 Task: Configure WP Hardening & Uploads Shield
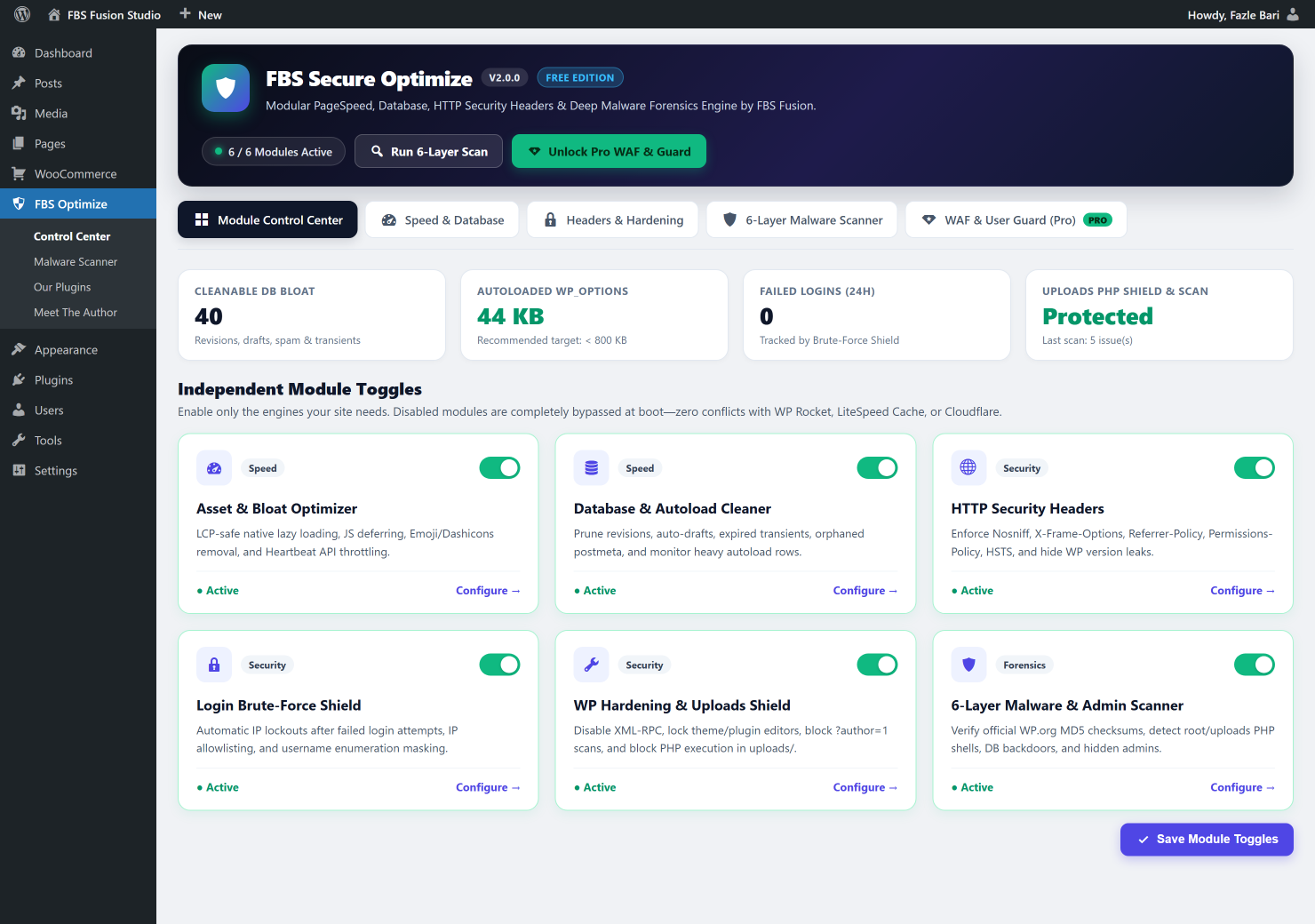[x=865, y=787]
